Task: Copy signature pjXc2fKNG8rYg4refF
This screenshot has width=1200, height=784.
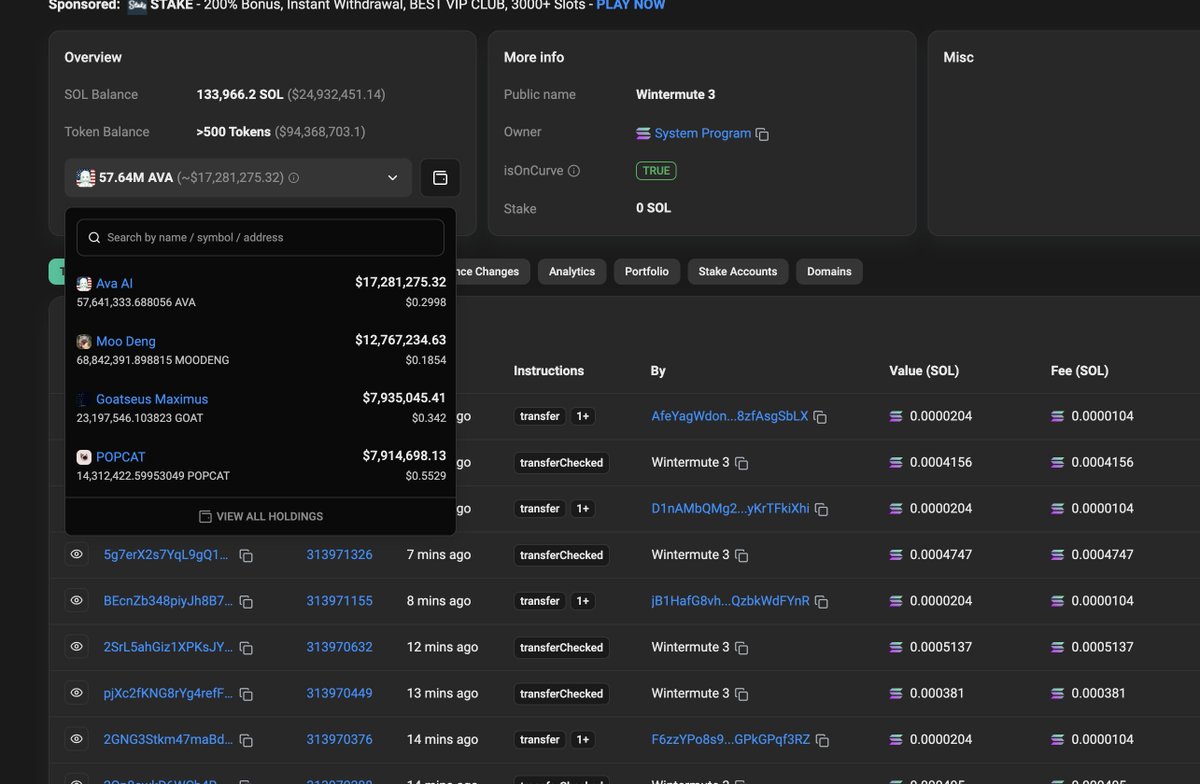Action: pos(246,694)
